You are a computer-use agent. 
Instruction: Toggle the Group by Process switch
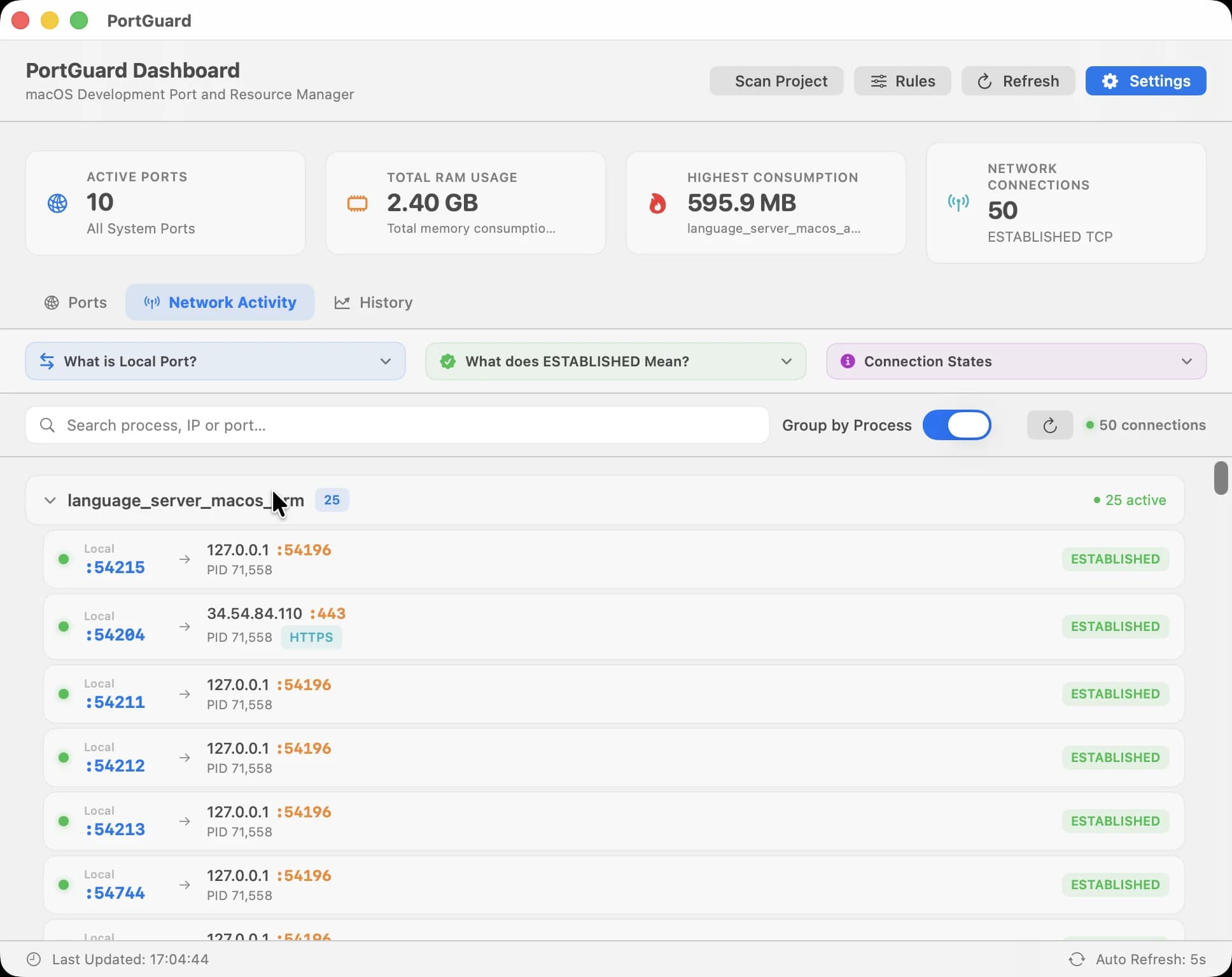tap(956, 425)
